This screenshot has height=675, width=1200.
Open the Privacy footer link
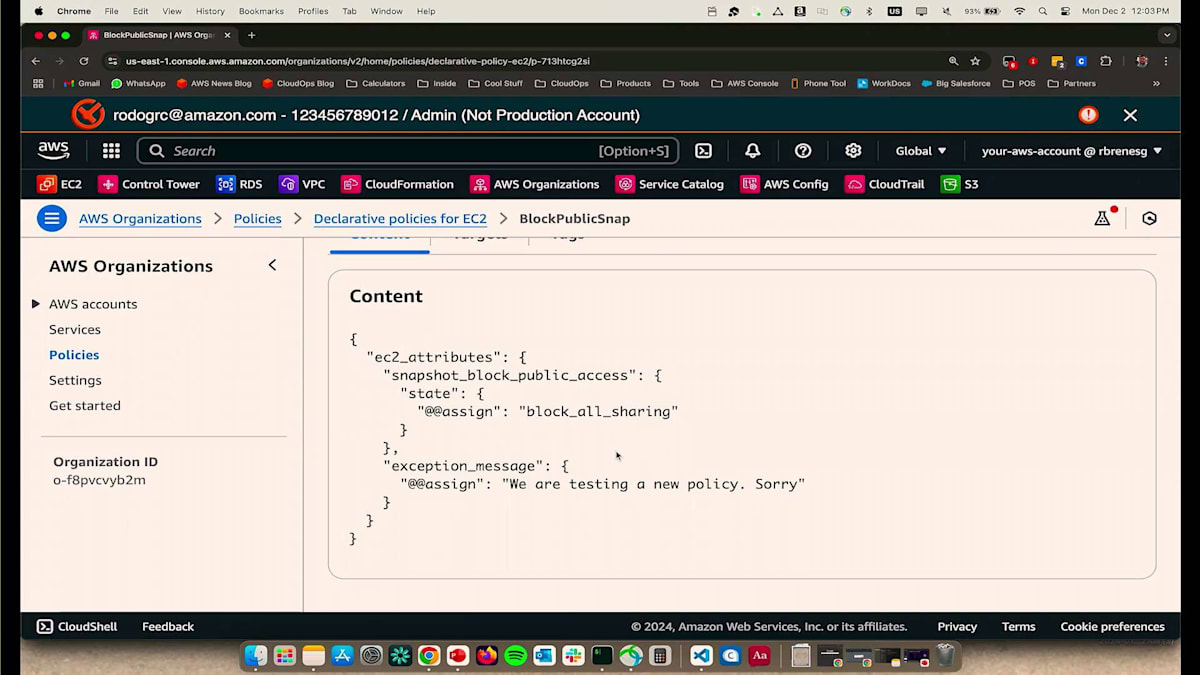[x=957, y=626]
